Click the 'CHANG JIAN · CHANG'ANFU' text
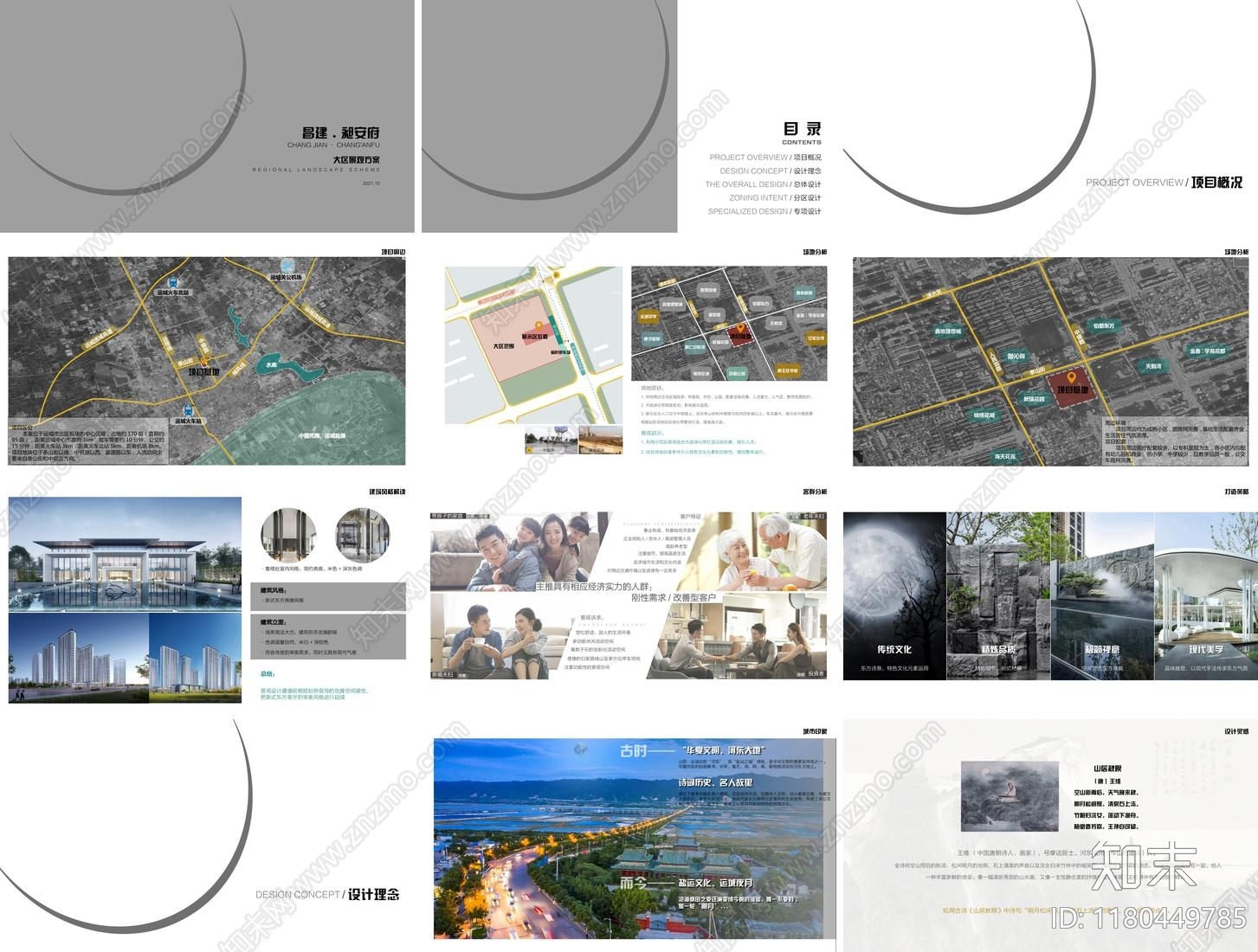1258x952 pixels. 333,145
